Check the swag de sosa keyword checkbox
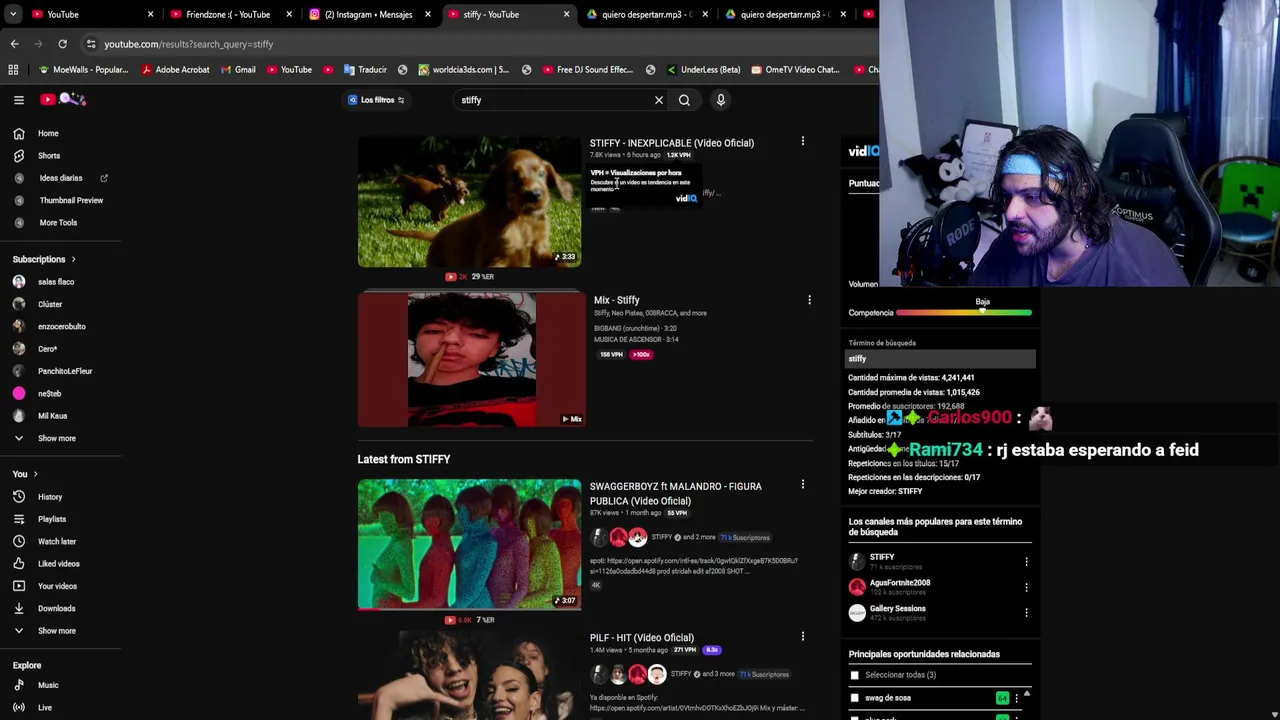The image size is (1280, 720). [x=854, y=698]
